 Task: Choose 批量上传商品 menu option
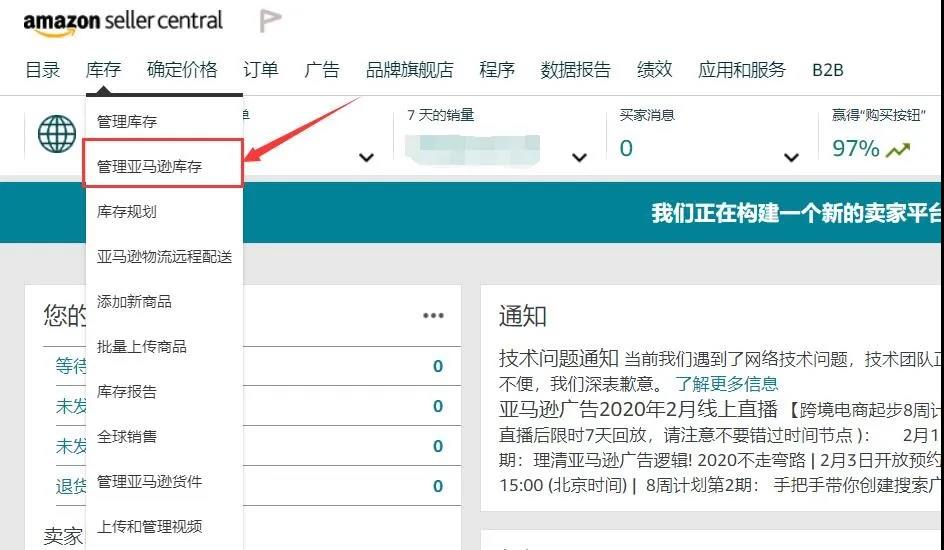tap(142, 346)
